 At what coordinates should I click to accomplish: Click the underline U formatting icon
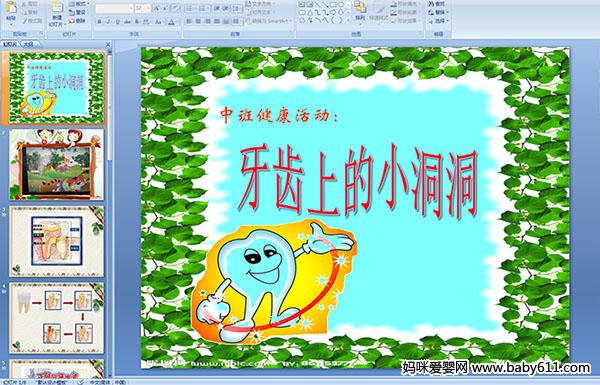(x=118, y=22)
